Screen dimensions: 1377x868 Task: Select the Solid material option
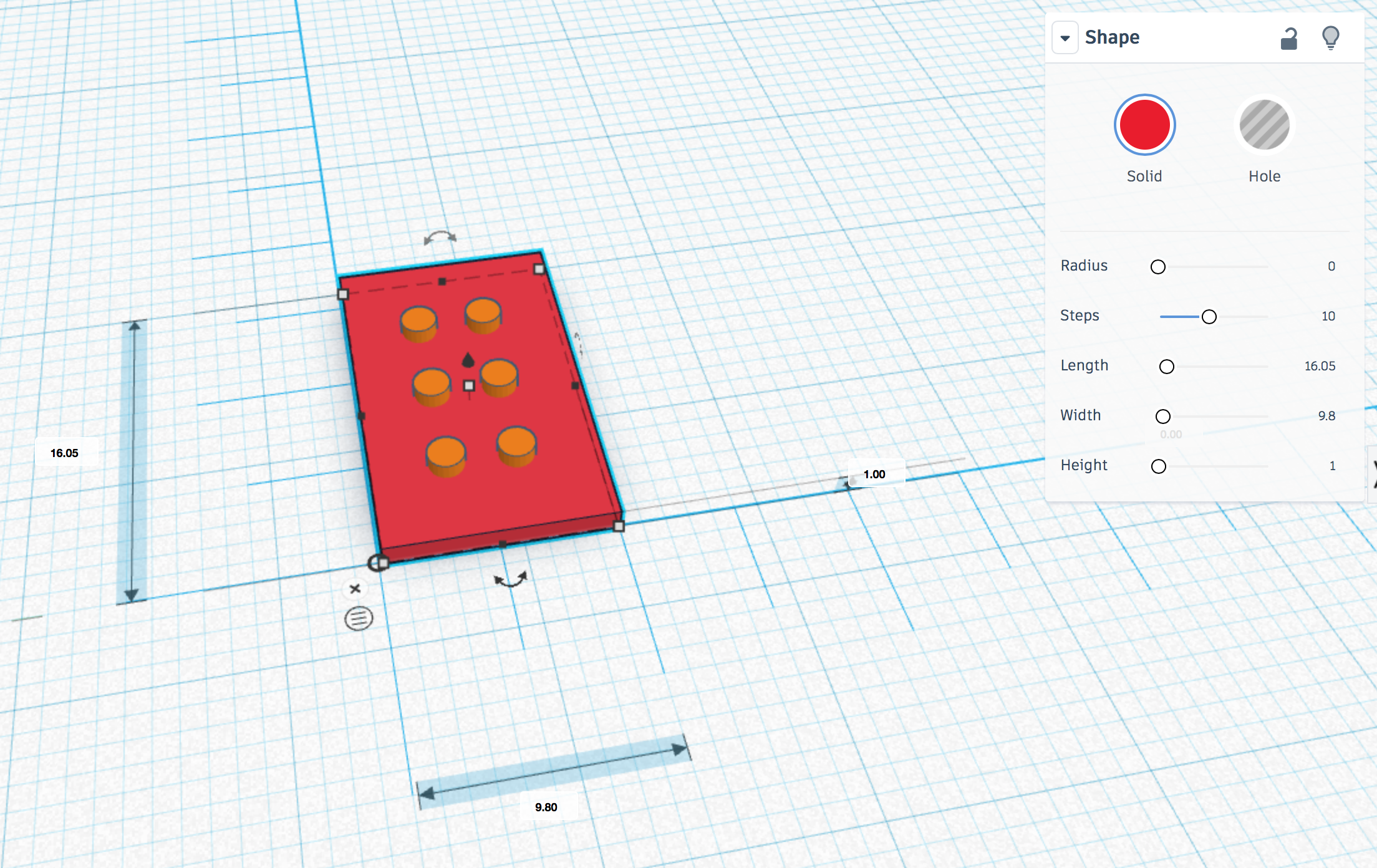pos(1144,124)
